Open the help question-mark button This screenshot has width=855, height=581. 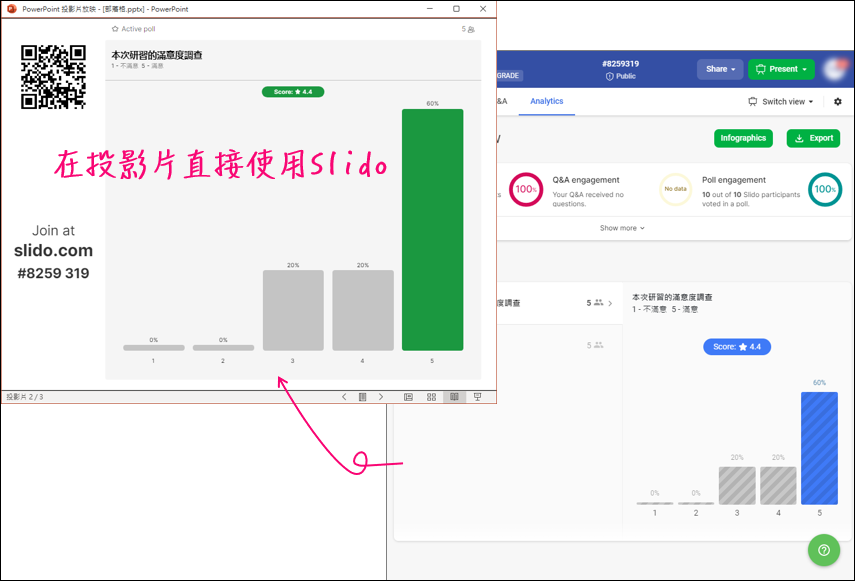(x=823, y=550)
